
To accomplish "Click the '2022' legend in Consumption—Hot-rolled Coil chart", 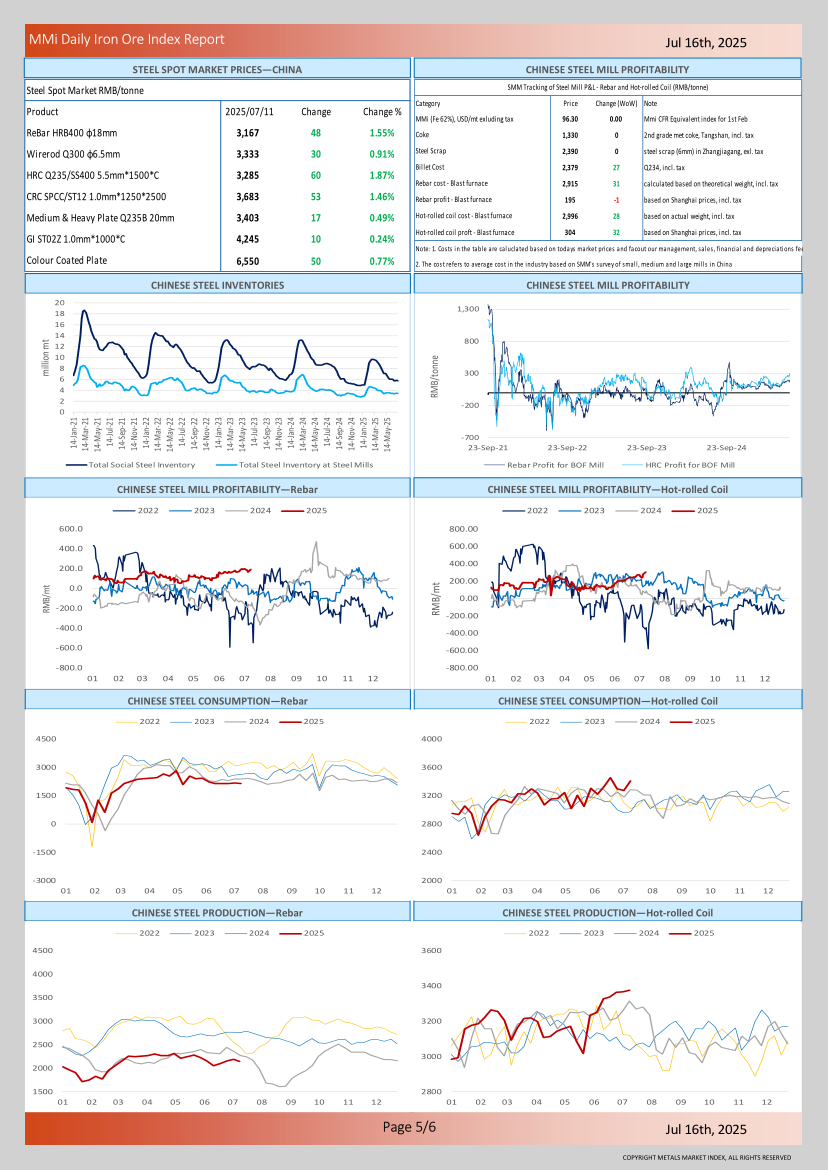I will (527, 722).
